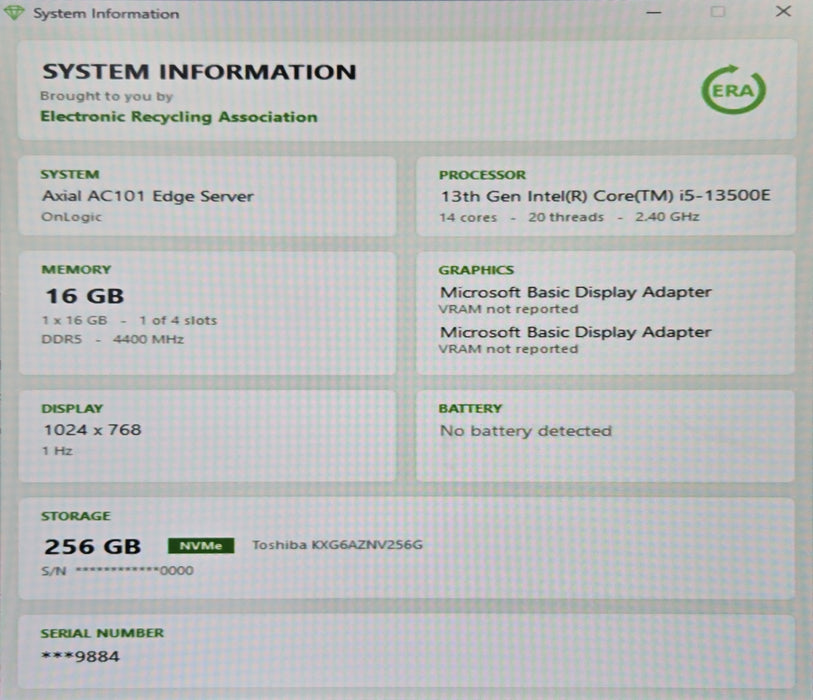Click the storage S/N masked value ending 0000
This screenshot has width=813, height=700.
pos(135,571)
